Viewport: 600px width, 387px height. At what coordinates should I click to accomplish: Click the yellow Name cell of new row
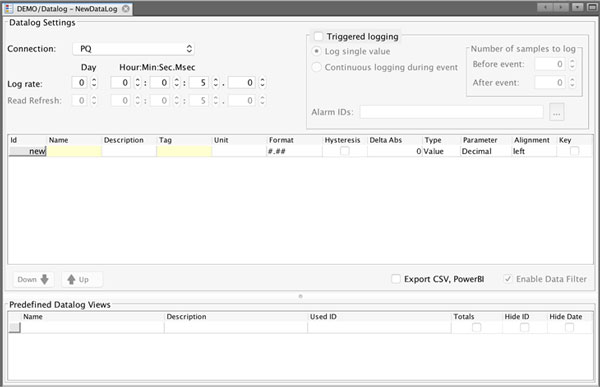point(74,151)
